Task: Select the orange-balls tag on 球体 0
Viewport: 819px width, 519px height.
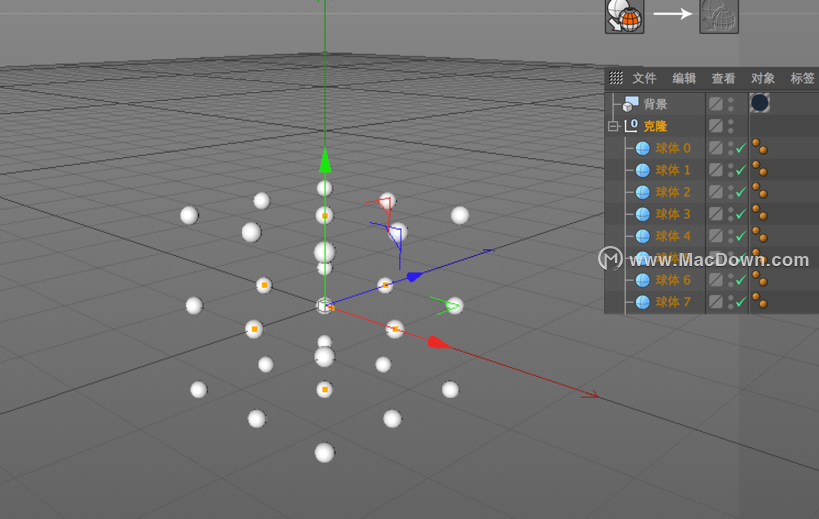Action: point(759,147)
